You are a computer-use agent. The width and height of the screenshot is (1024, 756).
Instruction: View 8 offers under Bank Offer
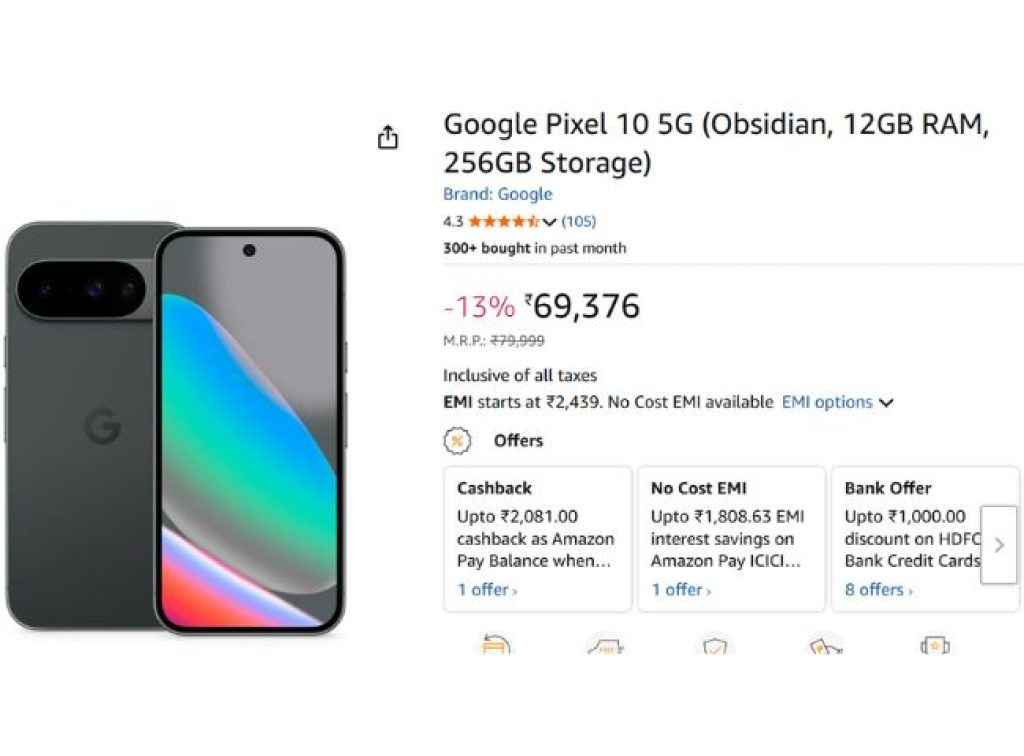click(874, 590)
